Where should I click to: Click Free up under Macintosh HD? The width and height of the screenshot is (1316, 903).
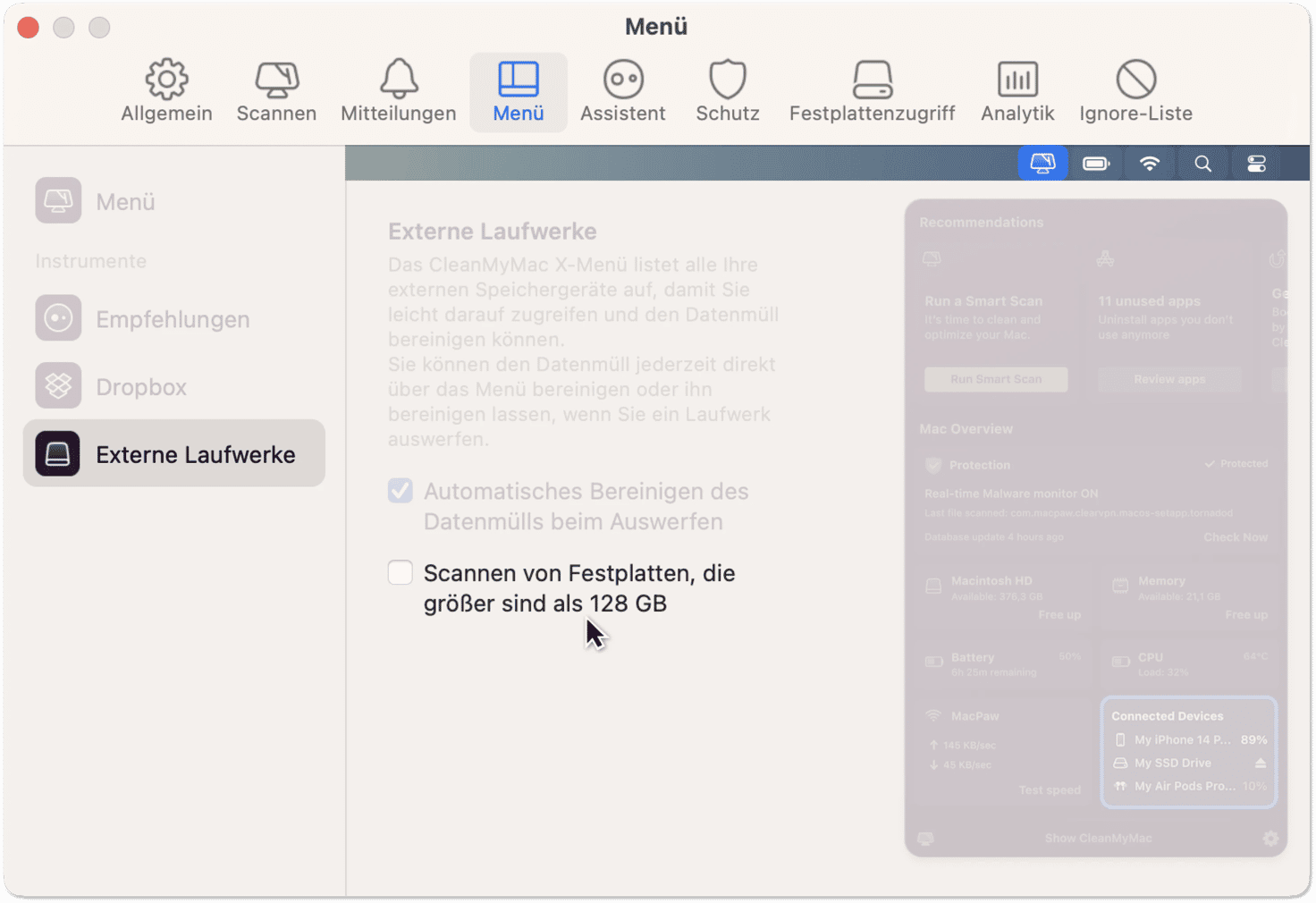pyautogui.click(x=1059, y=615)
